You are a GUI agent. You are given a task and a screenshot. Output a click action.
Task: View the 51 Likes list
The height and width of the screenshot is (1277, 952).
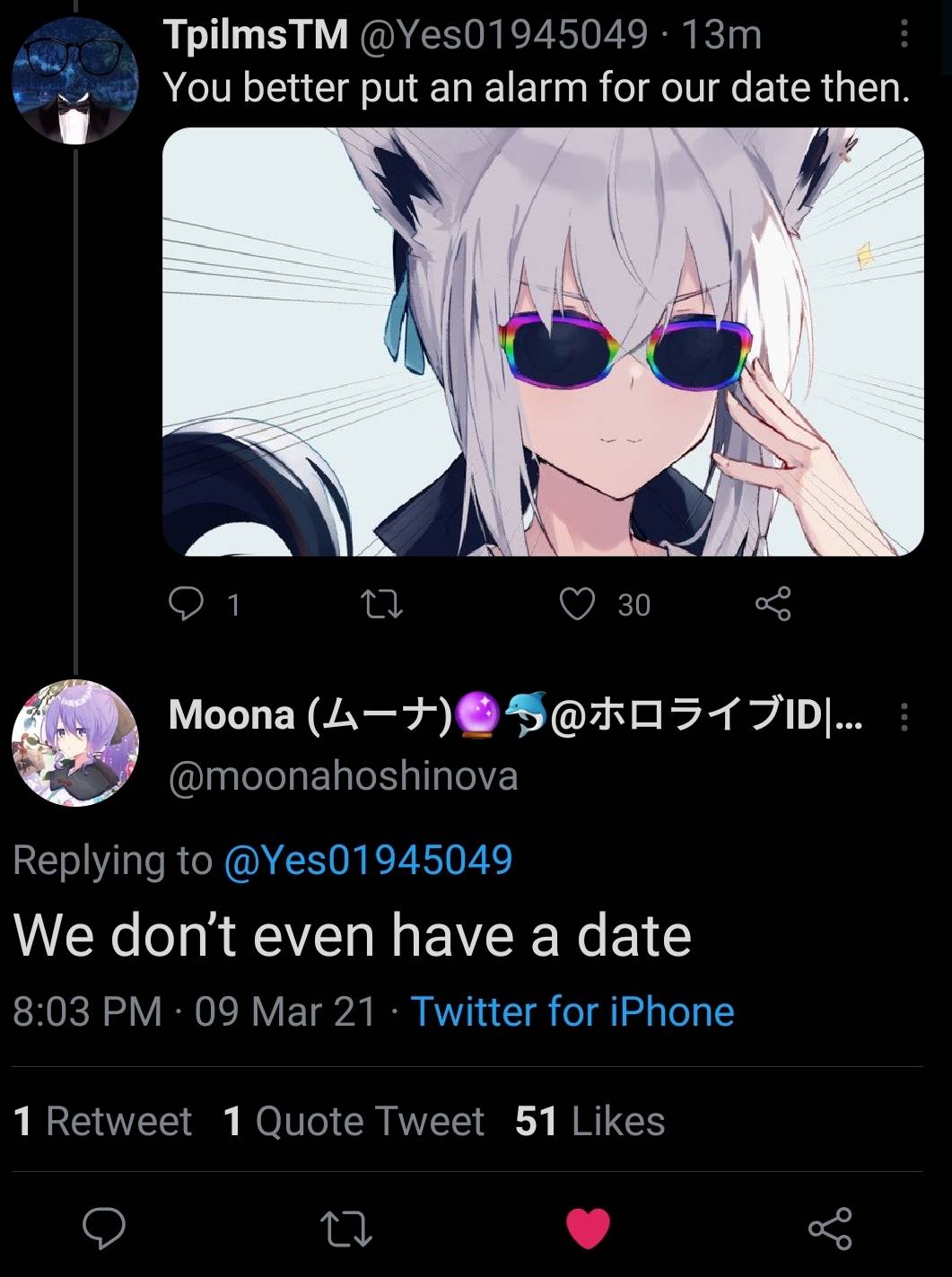click(590, 1121)
